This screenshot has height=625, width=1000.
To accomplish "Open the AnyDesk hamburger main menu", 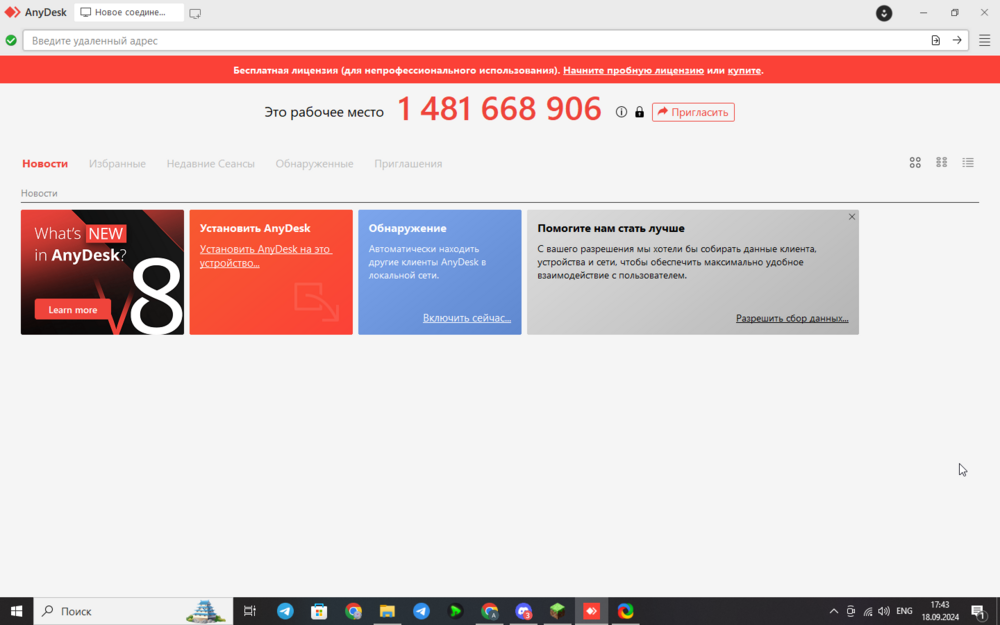I will pyautogui.click(x=985, y=40).
